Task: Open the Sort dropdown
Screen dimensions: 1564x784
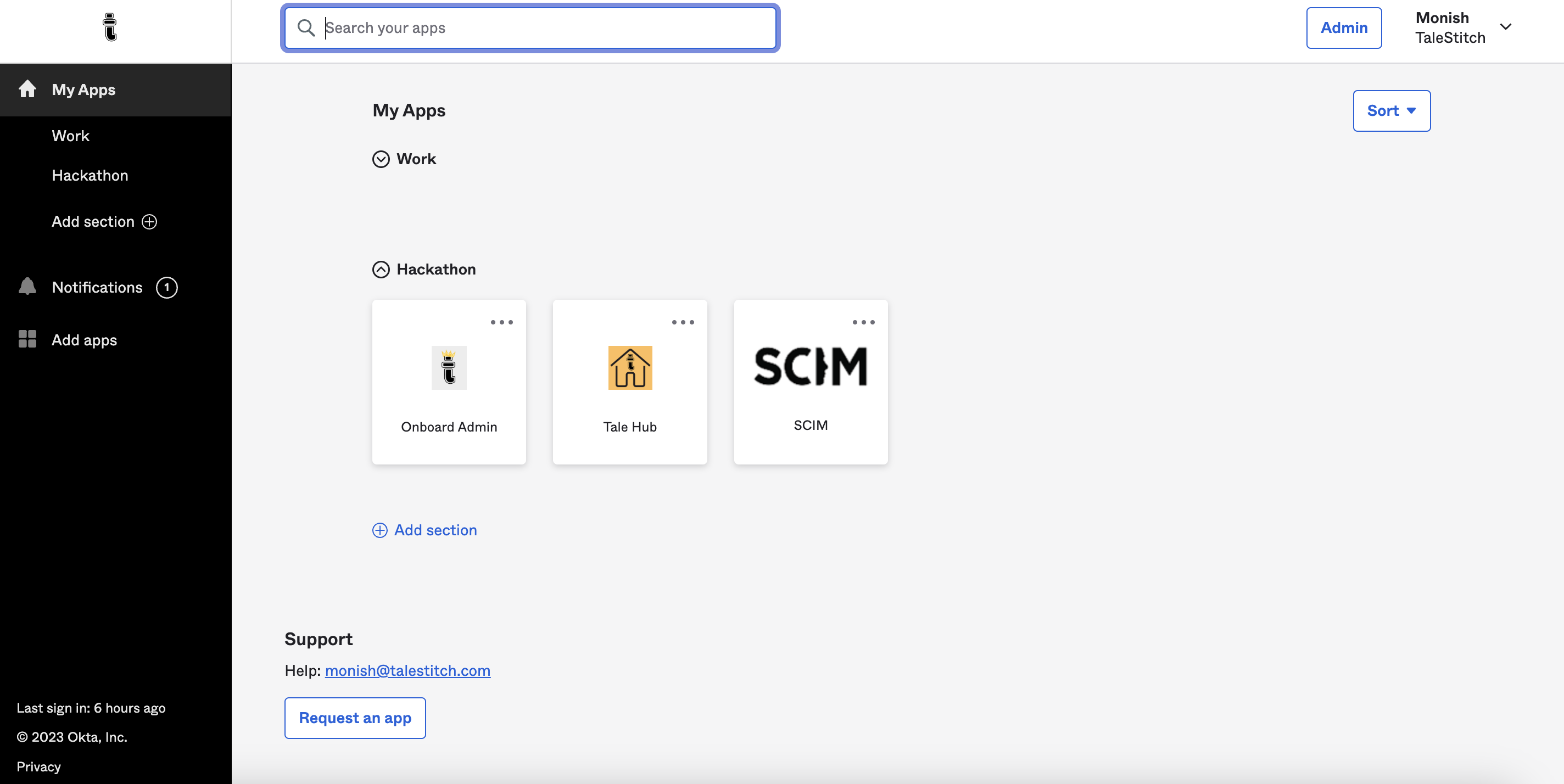Action: point(1391,110)
